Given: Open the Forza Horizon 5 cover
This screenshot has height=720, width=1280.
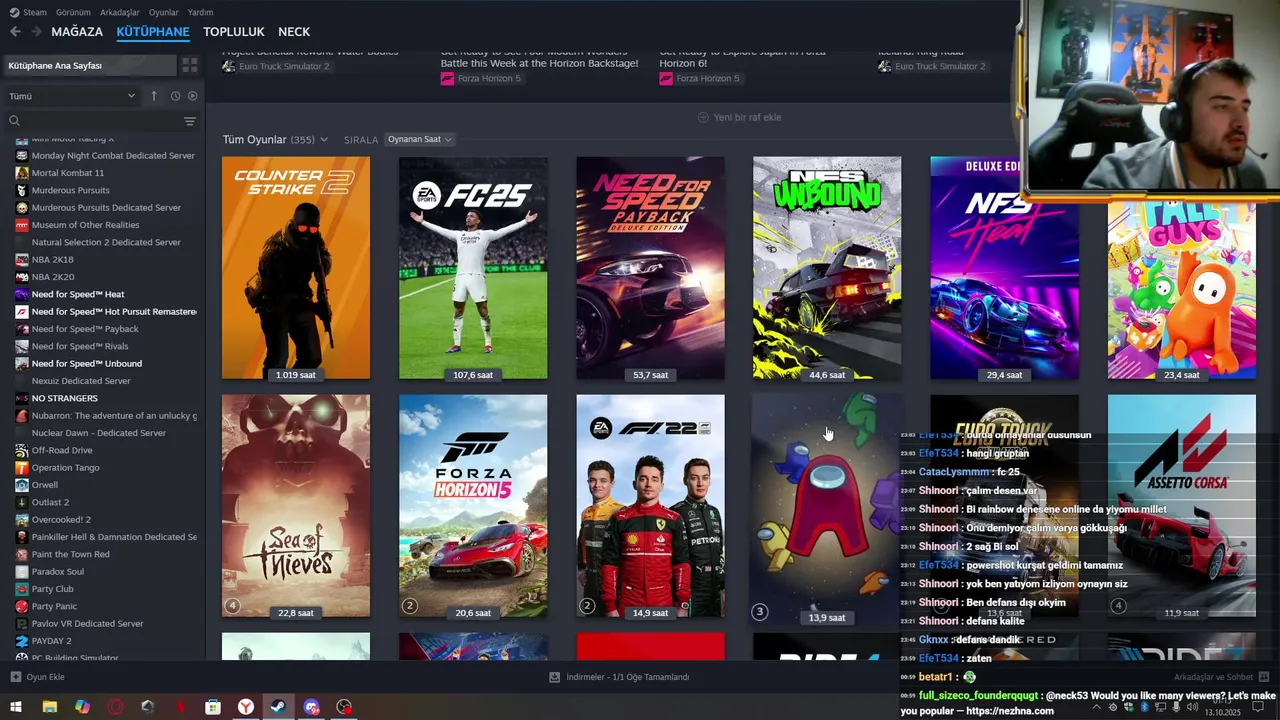Looking at the screenshot, I should [473, 506].
